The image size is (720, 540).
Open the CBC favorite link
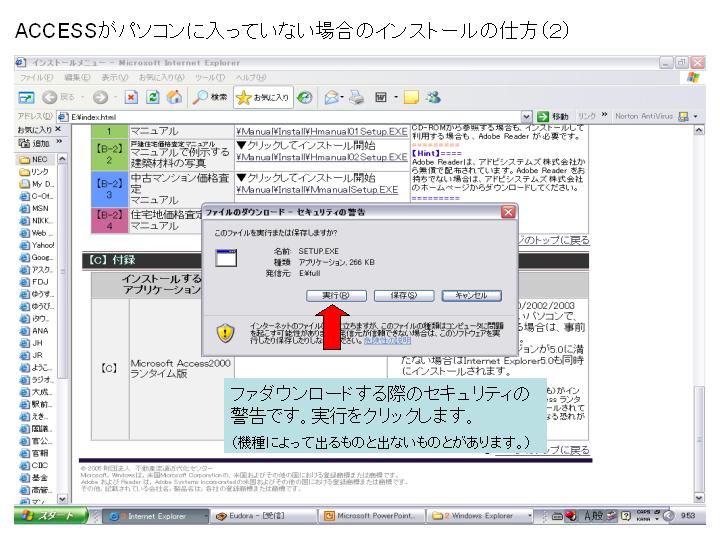click(x=34, y=465)
